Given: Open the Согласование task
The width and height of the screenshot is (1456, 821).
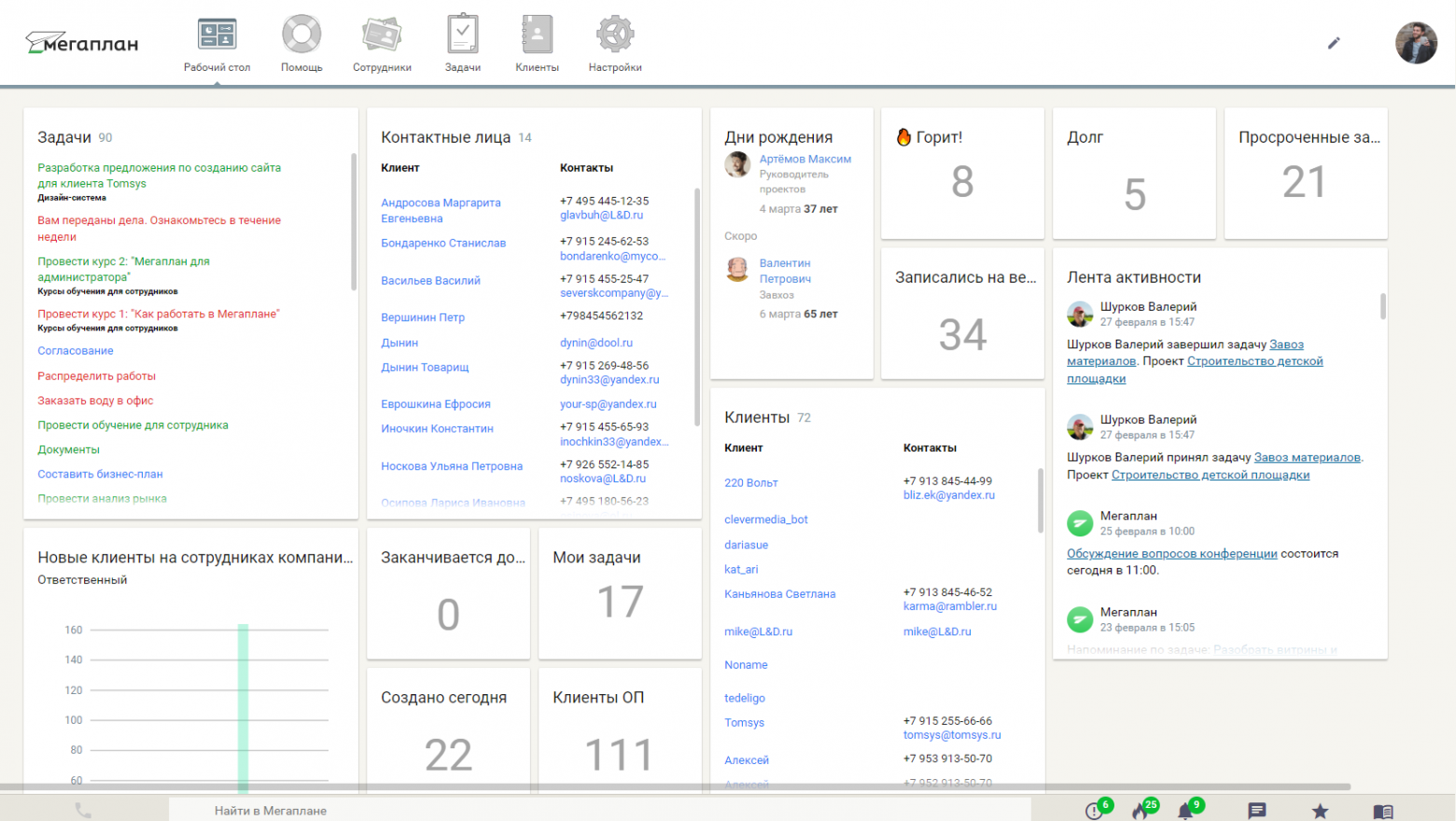Looking at the screenshot, I should click(x=75, y=350).
